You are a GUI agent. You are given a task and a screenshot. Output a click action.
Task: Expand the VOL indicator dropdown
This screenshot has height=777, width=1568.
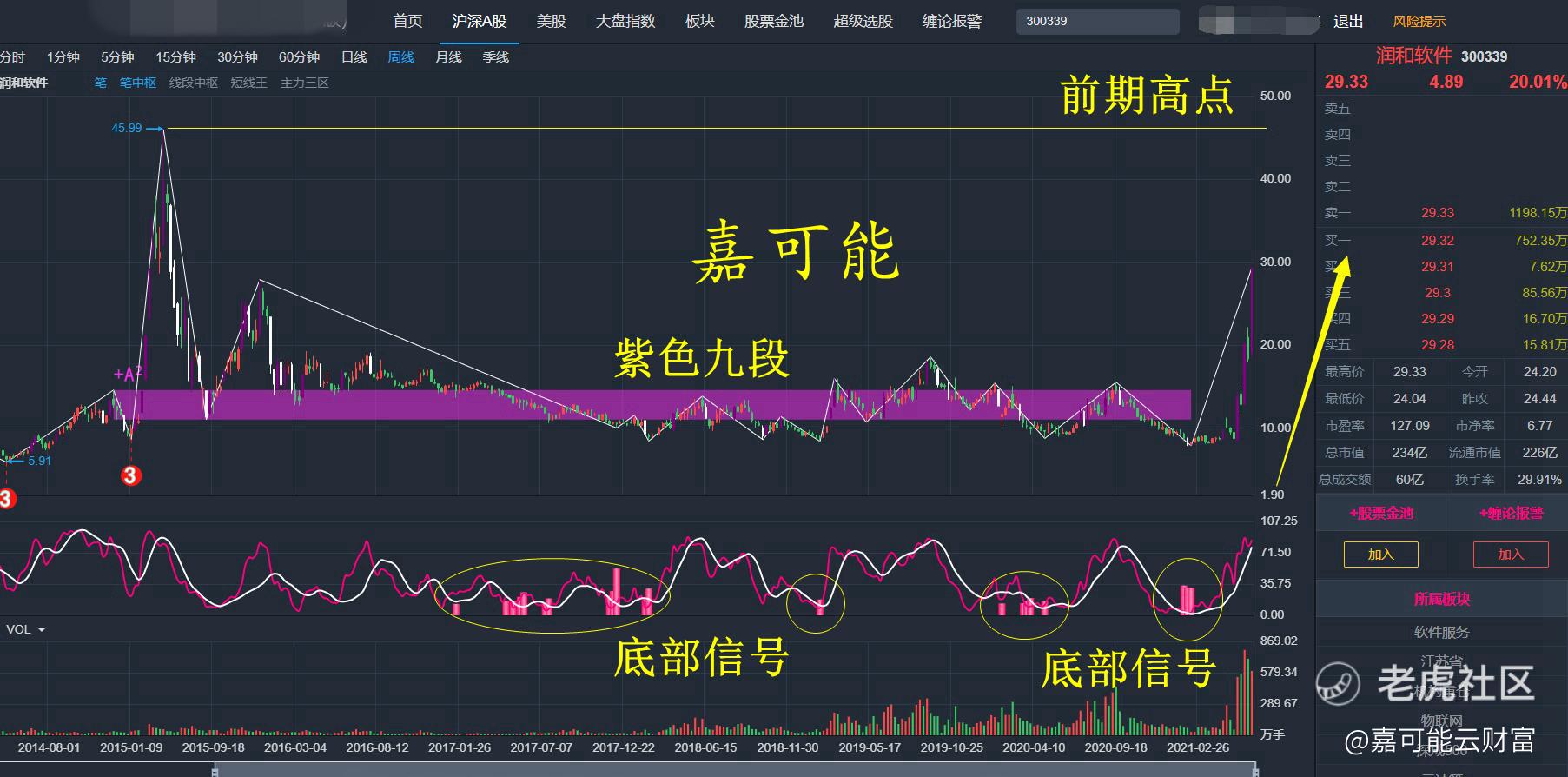point(26,629)
